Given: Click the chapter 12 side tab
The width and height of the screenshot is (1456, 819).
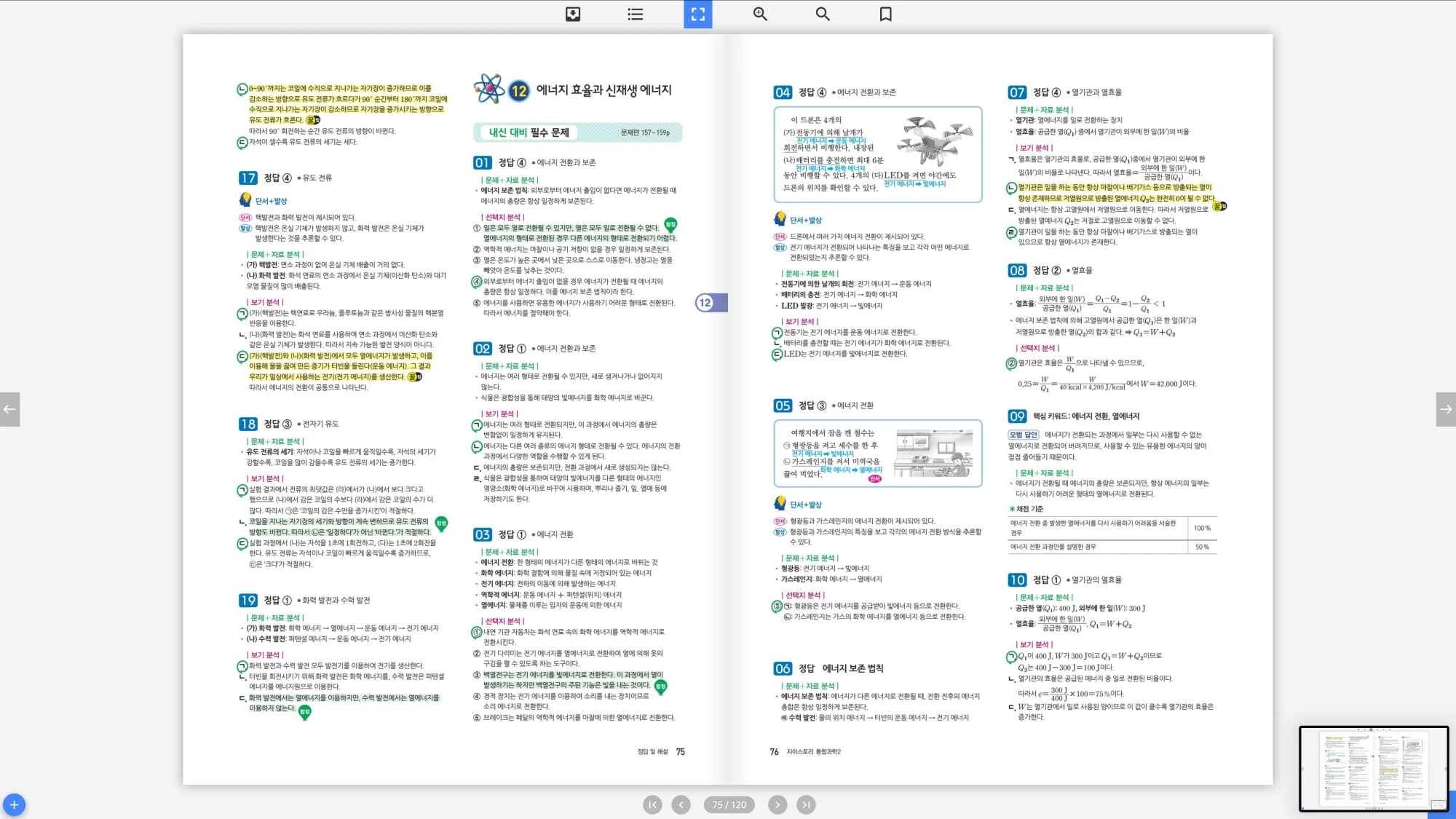Looking at the screenshot, I should coord(711,303).
